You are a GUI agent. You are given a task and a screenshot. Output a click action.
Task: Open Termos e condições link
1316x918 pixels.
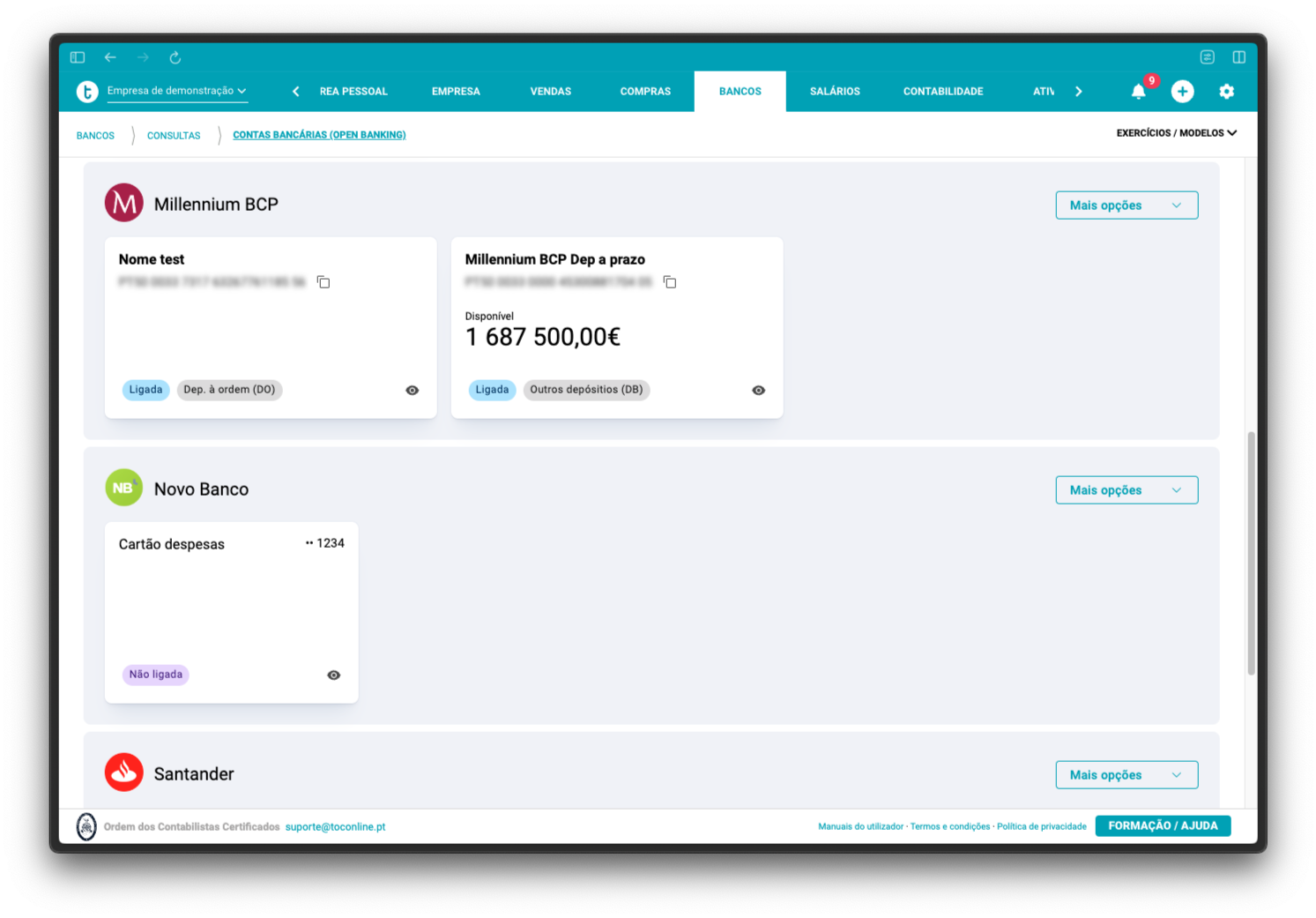(x=950, y=826)
